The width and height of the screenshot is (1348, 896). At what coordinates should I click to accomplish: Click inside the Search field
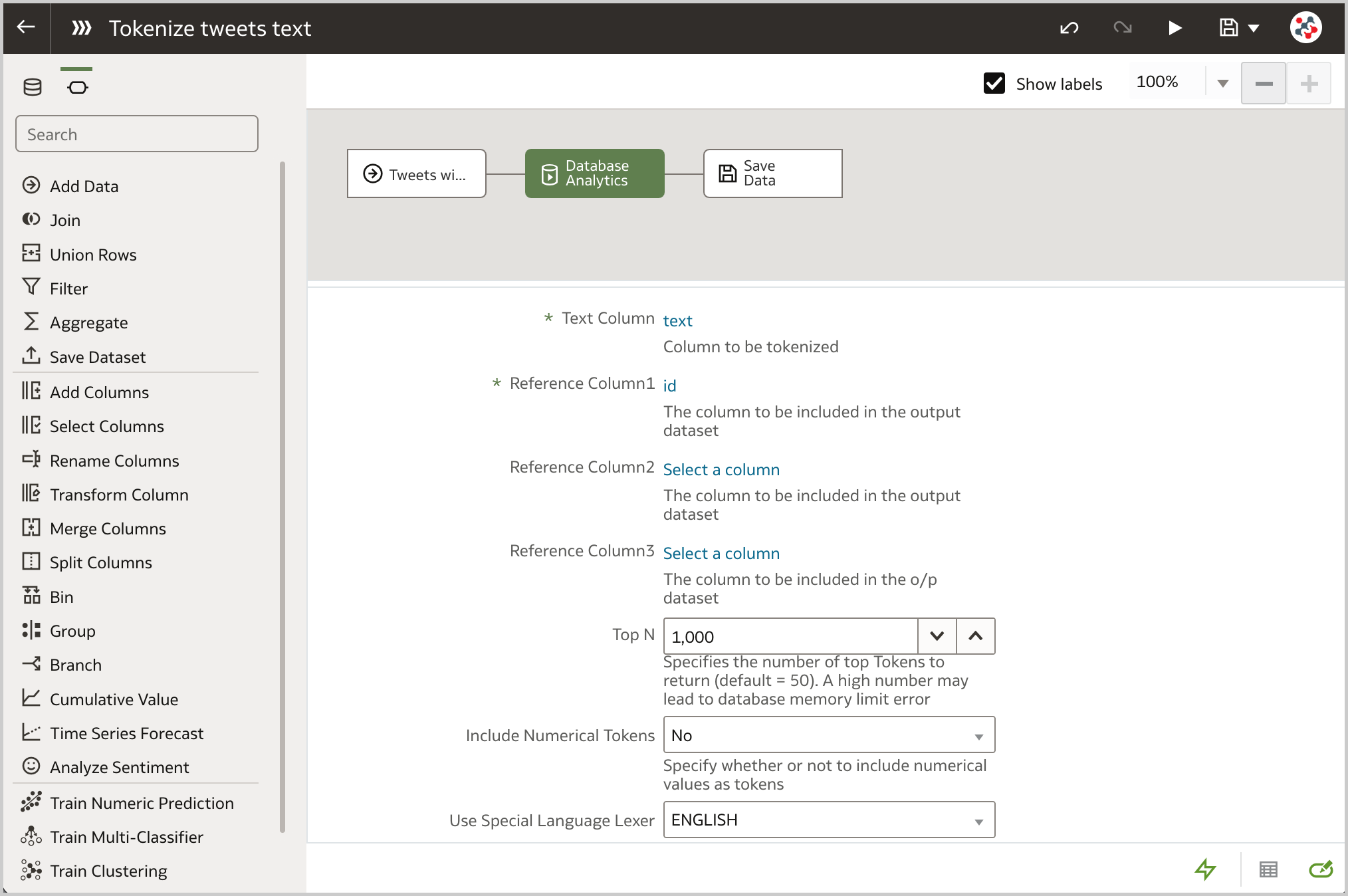pos(136,134)
